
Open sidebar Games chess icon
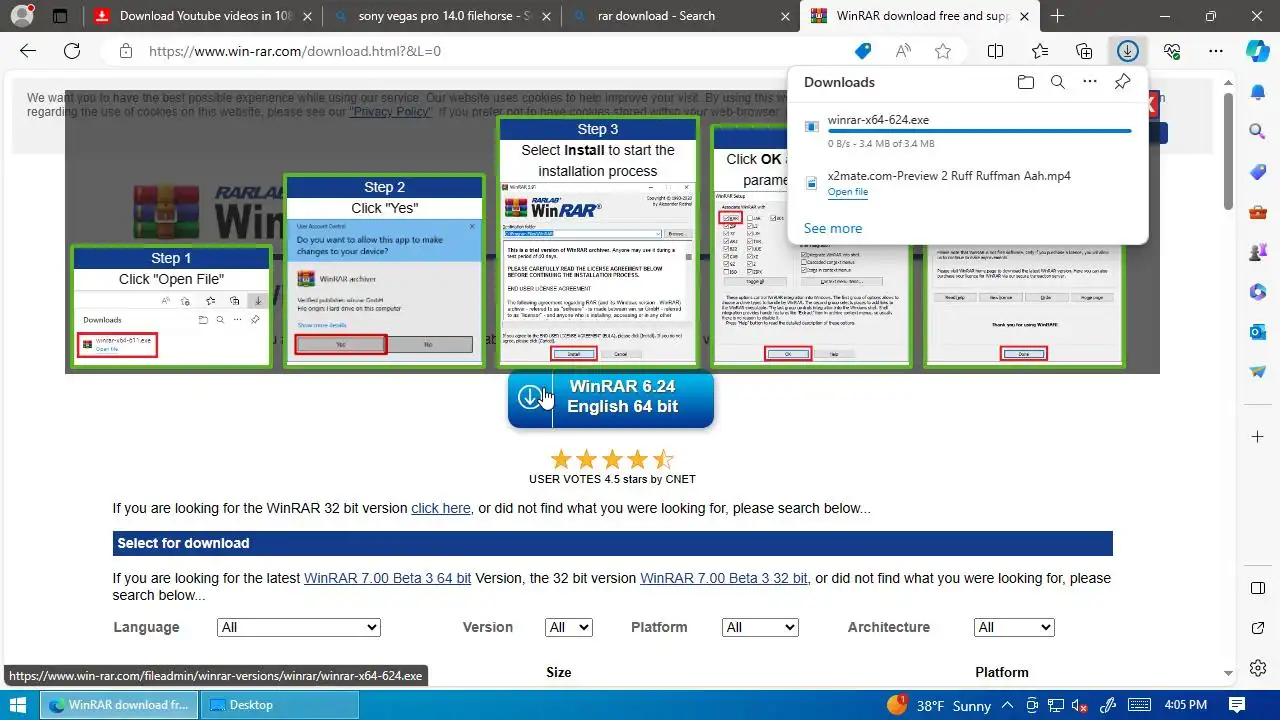1258,252
